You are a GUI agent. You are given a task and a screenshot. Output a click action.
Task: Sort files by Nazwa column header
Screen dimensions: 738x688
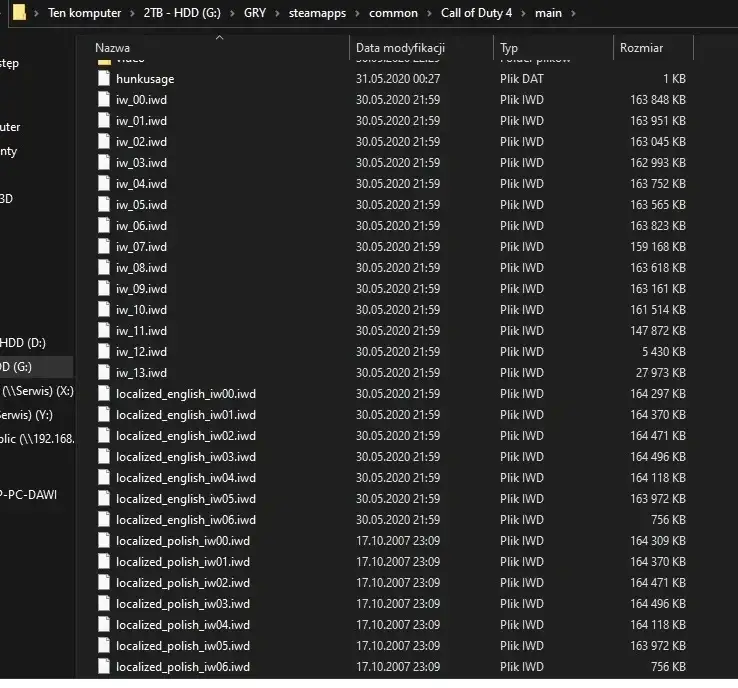pyautogui.click(x=112, y=48)
